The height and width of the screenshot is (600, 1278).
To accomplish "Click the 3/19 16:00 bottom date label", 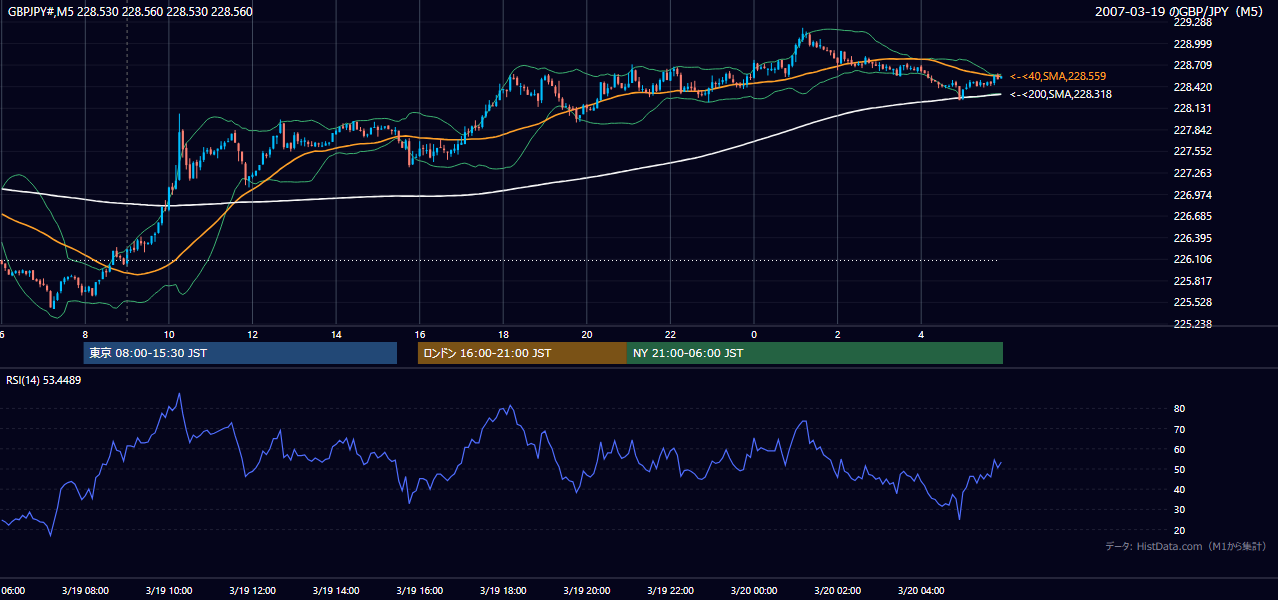I will pyautogui.click(x=420, y=591).
